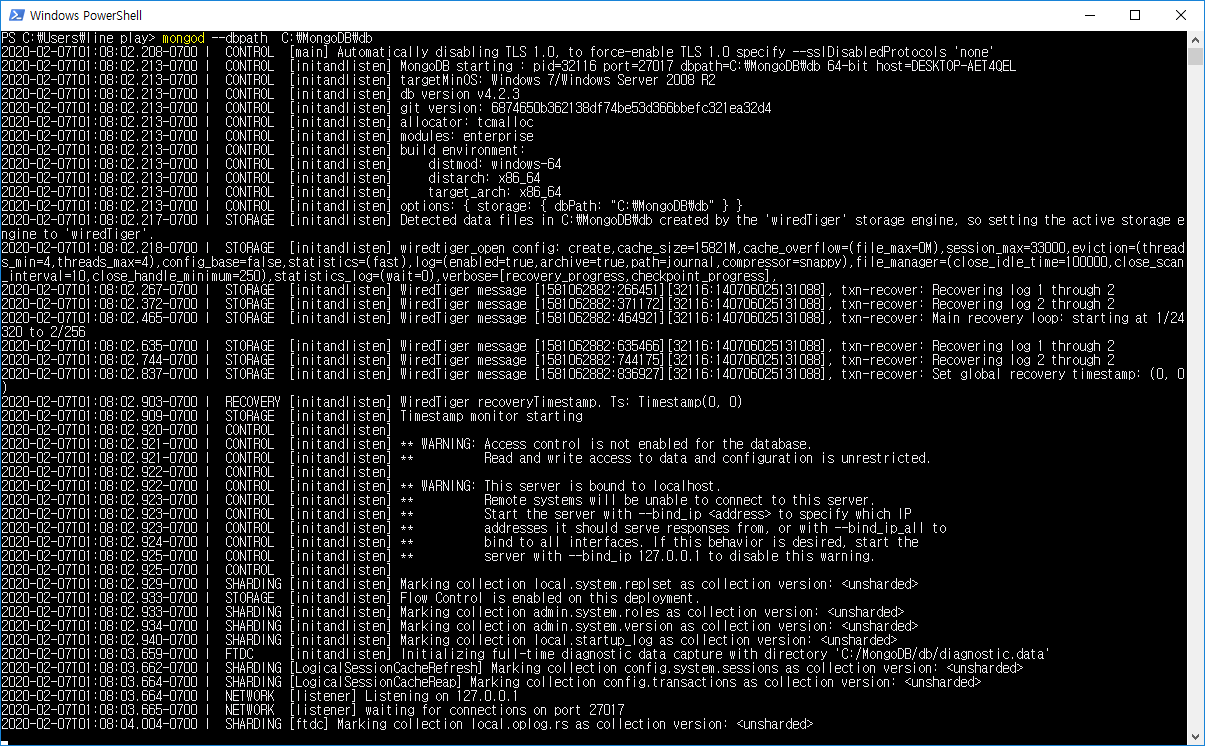Click the "distmod: windows-64" text
Image resolution: width=1205 pixels, height=746 pixels.
coord(495,164)
